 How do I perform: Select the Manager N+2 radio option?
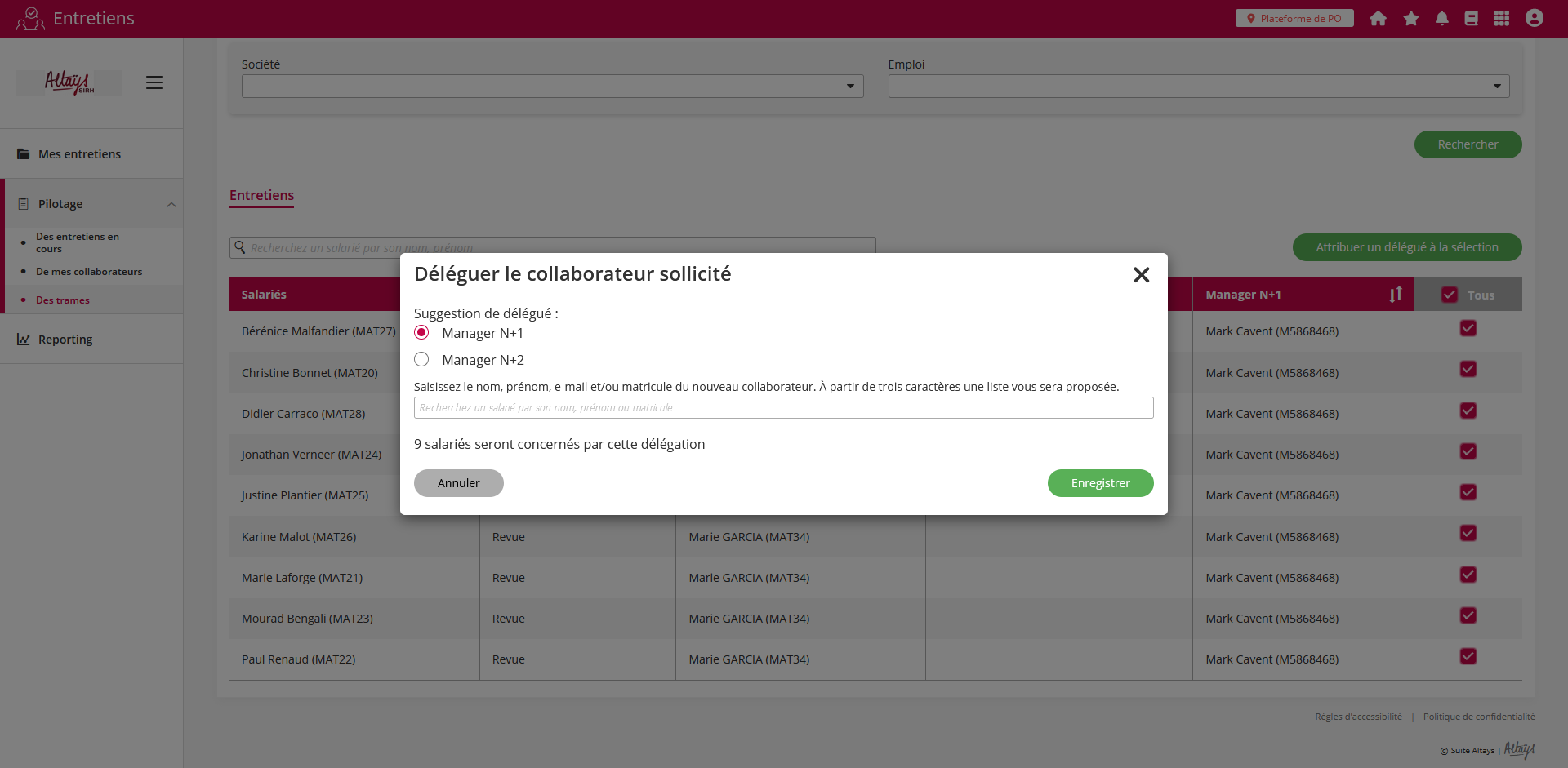(421, 360)
